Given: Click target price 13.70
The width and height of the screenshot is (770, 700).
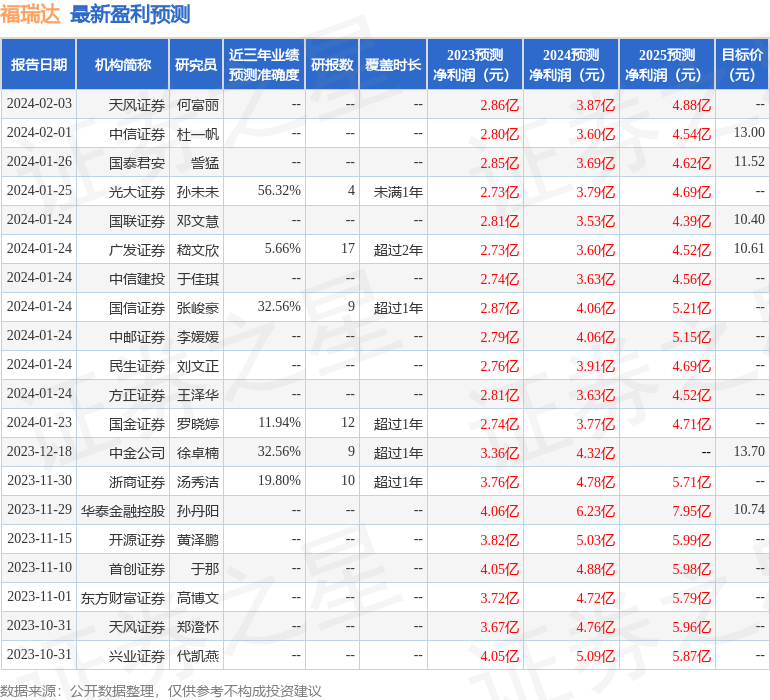Looking at the screenshot, I should [x=749, y=451].
